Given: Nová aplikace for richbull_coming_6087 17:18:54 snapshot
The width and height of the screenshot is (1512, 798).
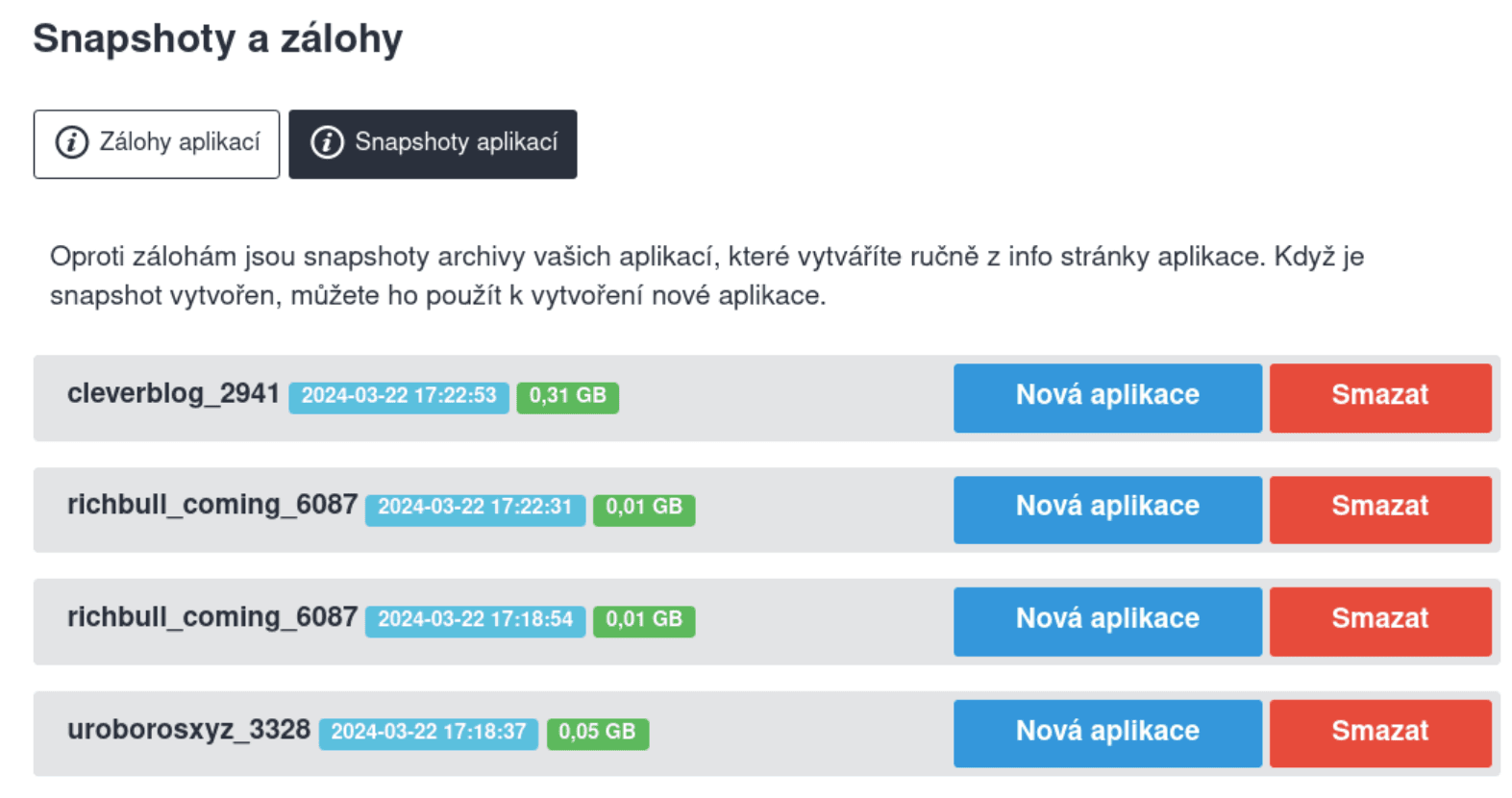Looking at the screenshot, I should pyautogui.click(x=1107, y=621).
